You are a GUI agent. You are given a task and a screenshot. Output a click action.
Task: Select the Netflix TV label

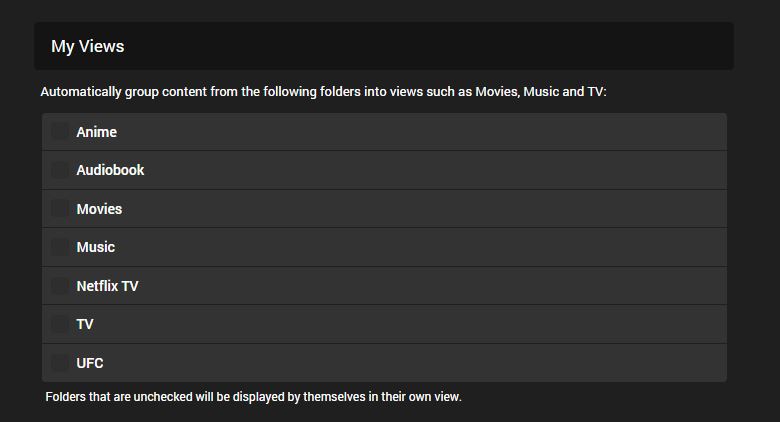pyautogui.click(x=107, y=286)
